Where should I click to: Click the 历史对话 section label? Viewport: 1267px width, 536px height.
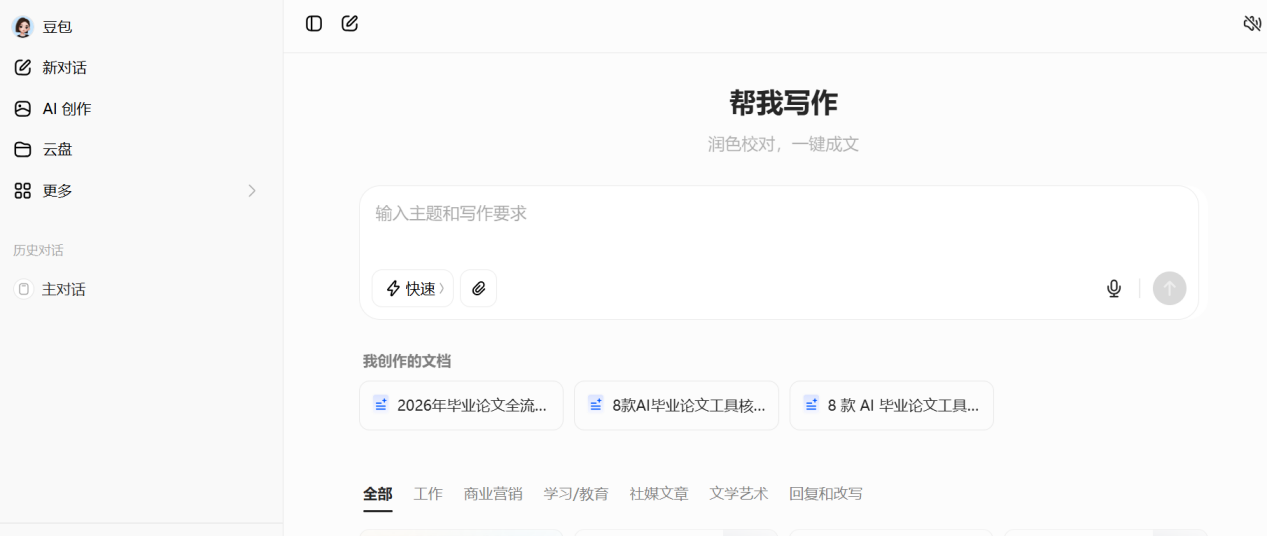tap(38, 251)
